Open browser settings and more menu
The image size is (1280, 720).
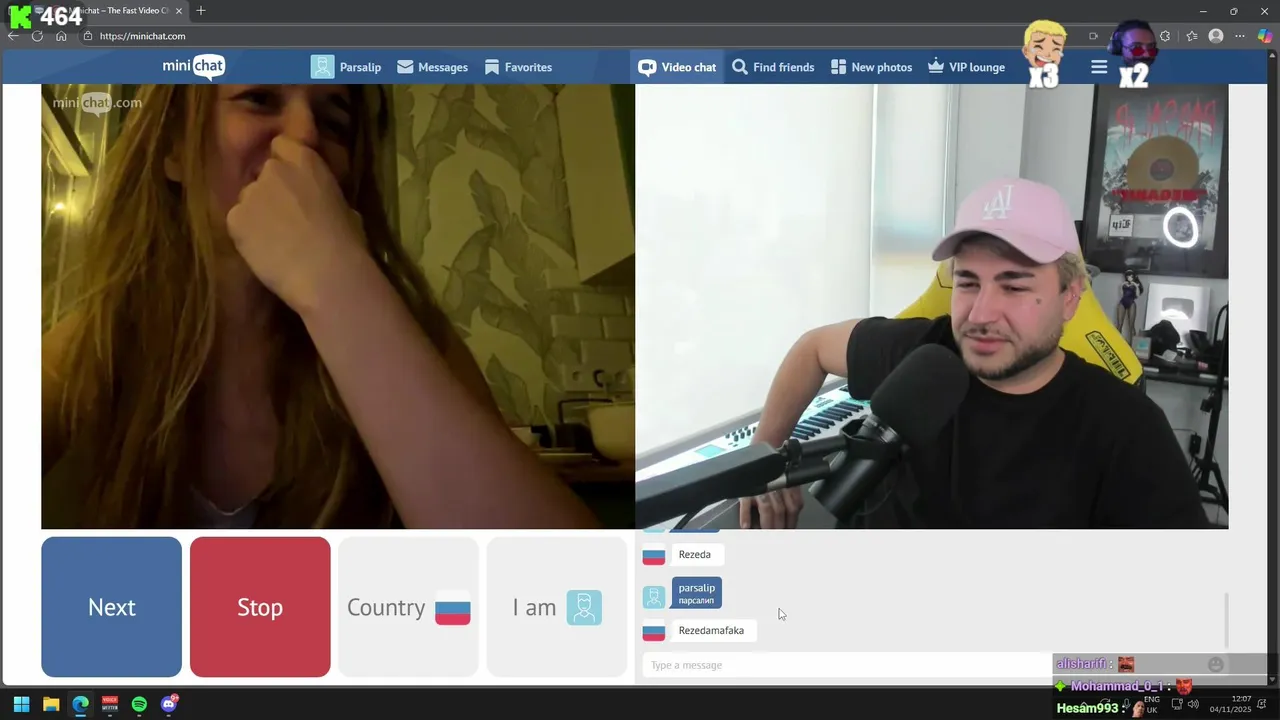point(1241,36)
